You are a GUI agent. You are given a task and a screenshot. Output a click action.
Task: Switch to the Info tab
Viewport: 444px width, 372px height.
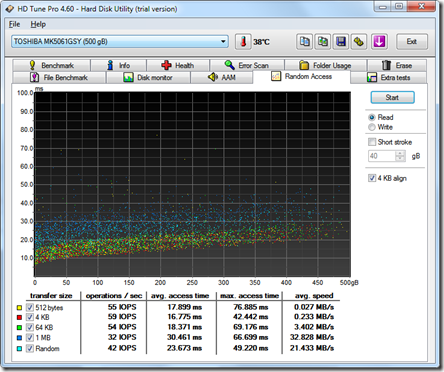(118, 65)
